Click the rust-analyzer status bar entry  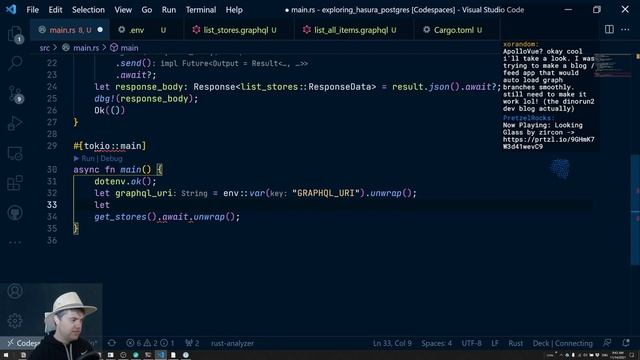coord(232,343)
